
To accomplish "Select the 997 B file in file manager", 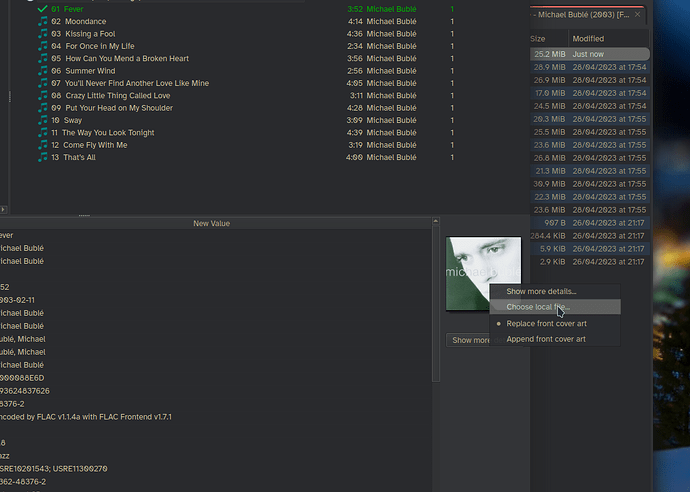I will tap(590, 223).
